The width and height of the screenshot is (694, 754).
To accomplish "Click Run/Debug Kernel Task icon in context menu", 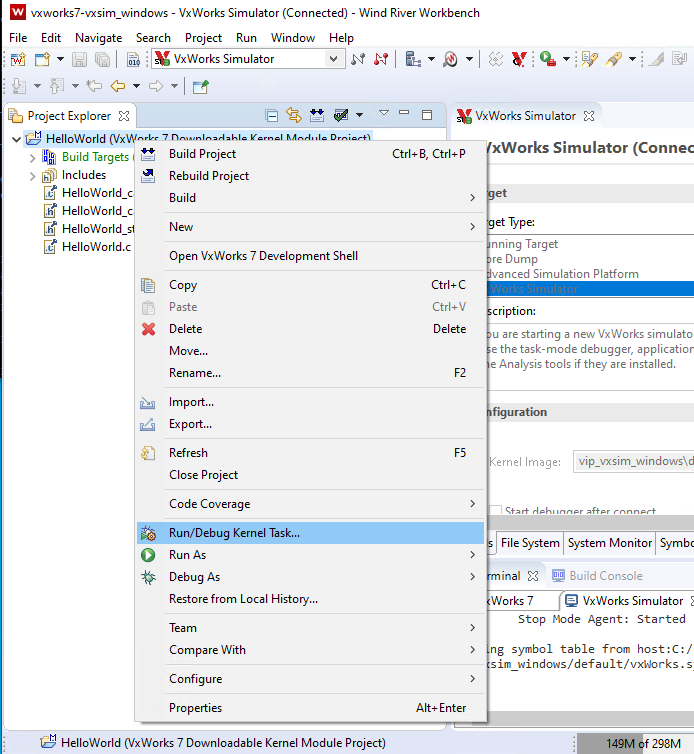I will click(x=149, y=534).
